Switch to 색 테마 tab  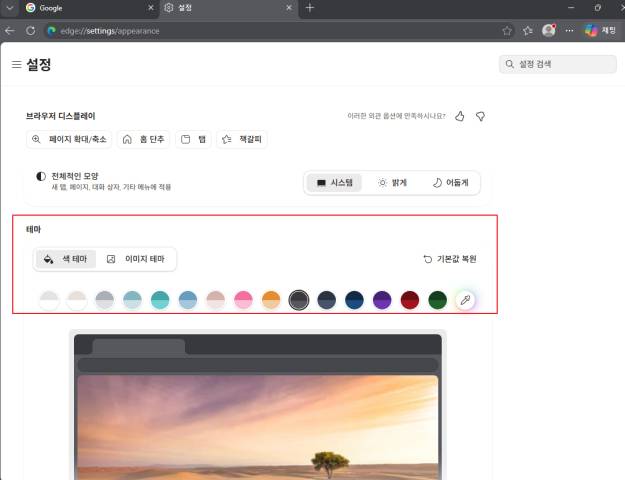pyautogui.click(x=66, y=259)
